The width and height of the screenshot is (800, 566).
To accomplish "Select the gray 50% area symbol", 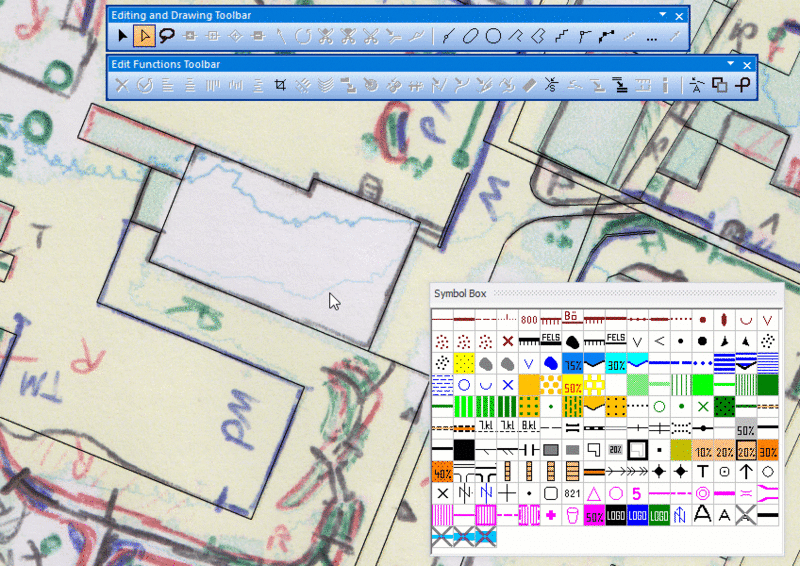I will pyautogui.click(x=746, y=428).
